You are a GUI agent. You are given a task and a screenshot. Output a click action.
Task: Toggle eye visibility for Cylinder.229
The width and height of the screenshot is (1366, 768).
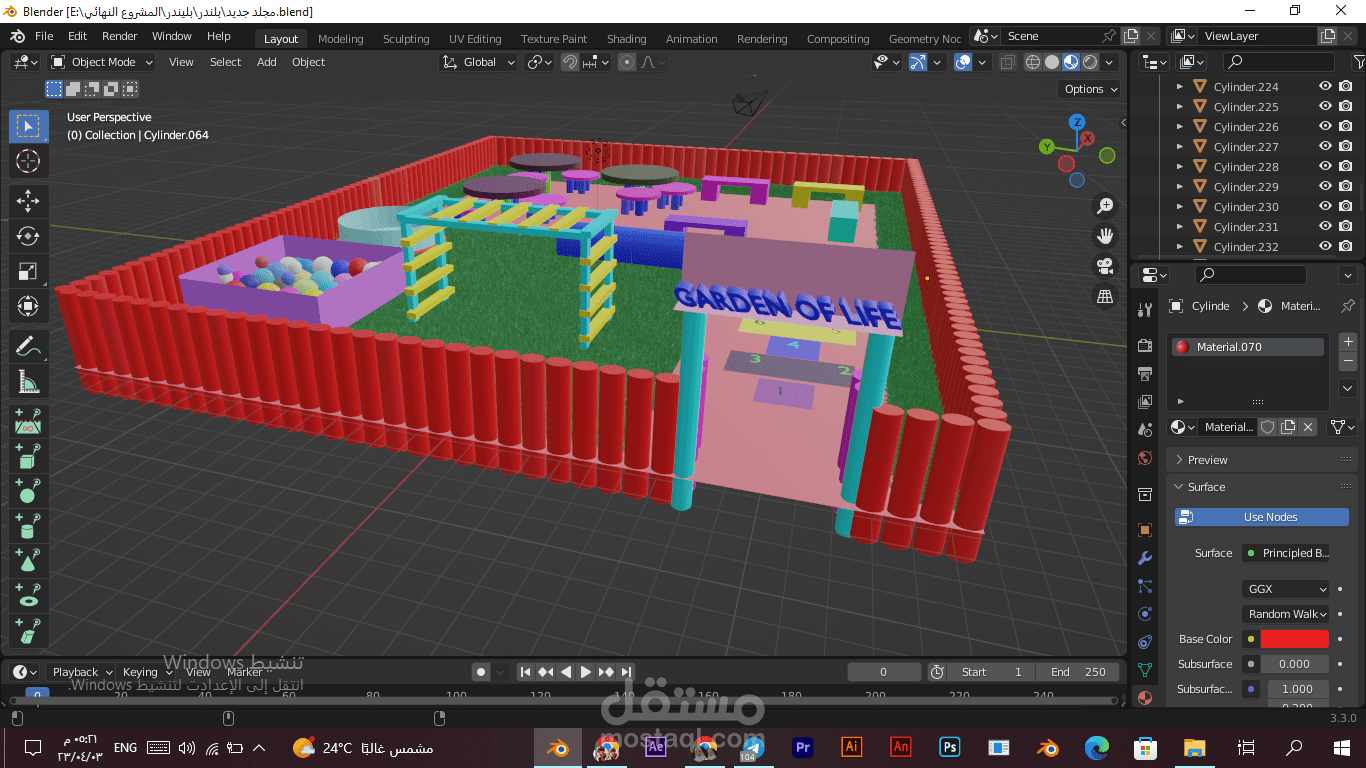pos(1325,186)
